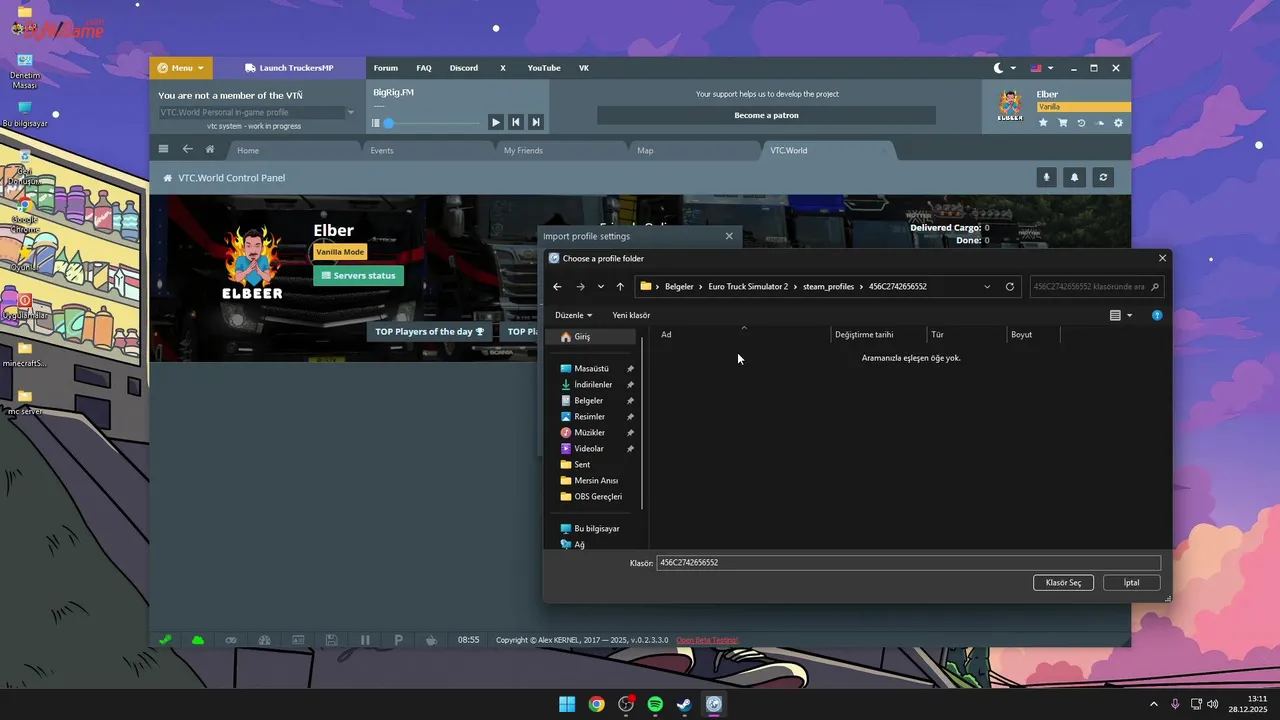1280x720 pixels.
Task: Click steam_profiles in the address path
Action: click(828, 287)
